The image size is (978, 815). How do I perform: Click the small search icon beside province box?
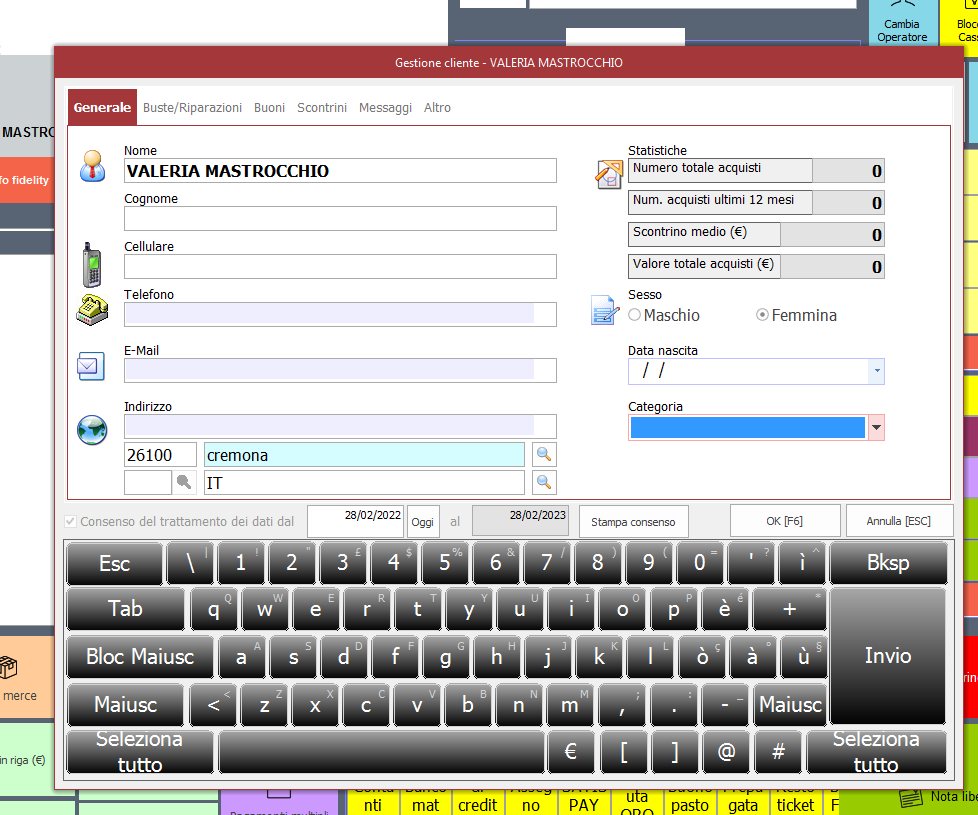coord(184,483)
